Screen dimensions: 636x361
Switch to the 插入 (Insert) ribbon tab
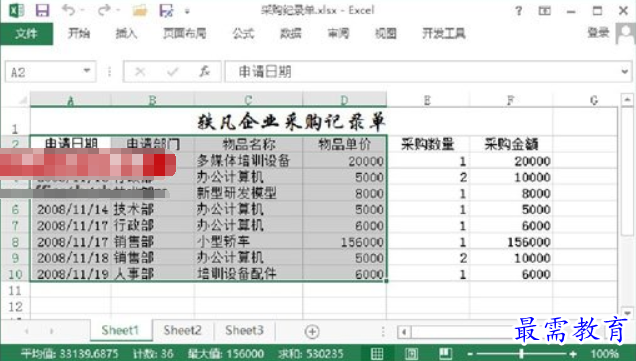tap(126, 33)
